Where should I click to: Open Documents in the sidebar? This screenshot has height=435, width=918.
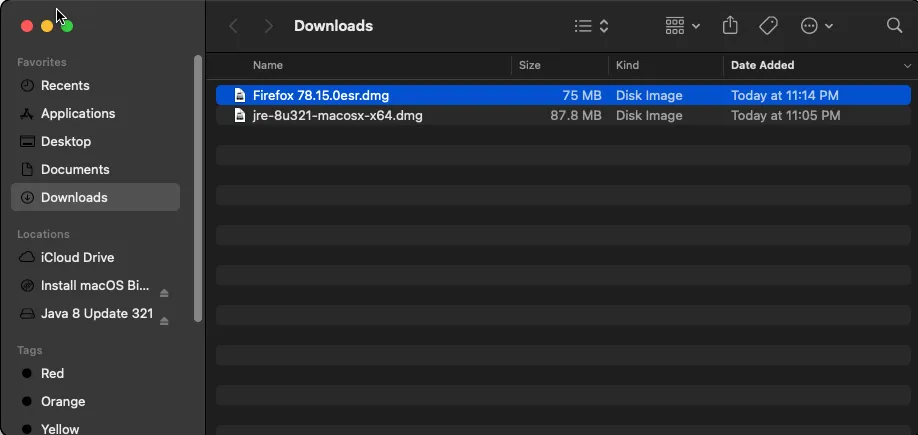click(x=95, y=170)
